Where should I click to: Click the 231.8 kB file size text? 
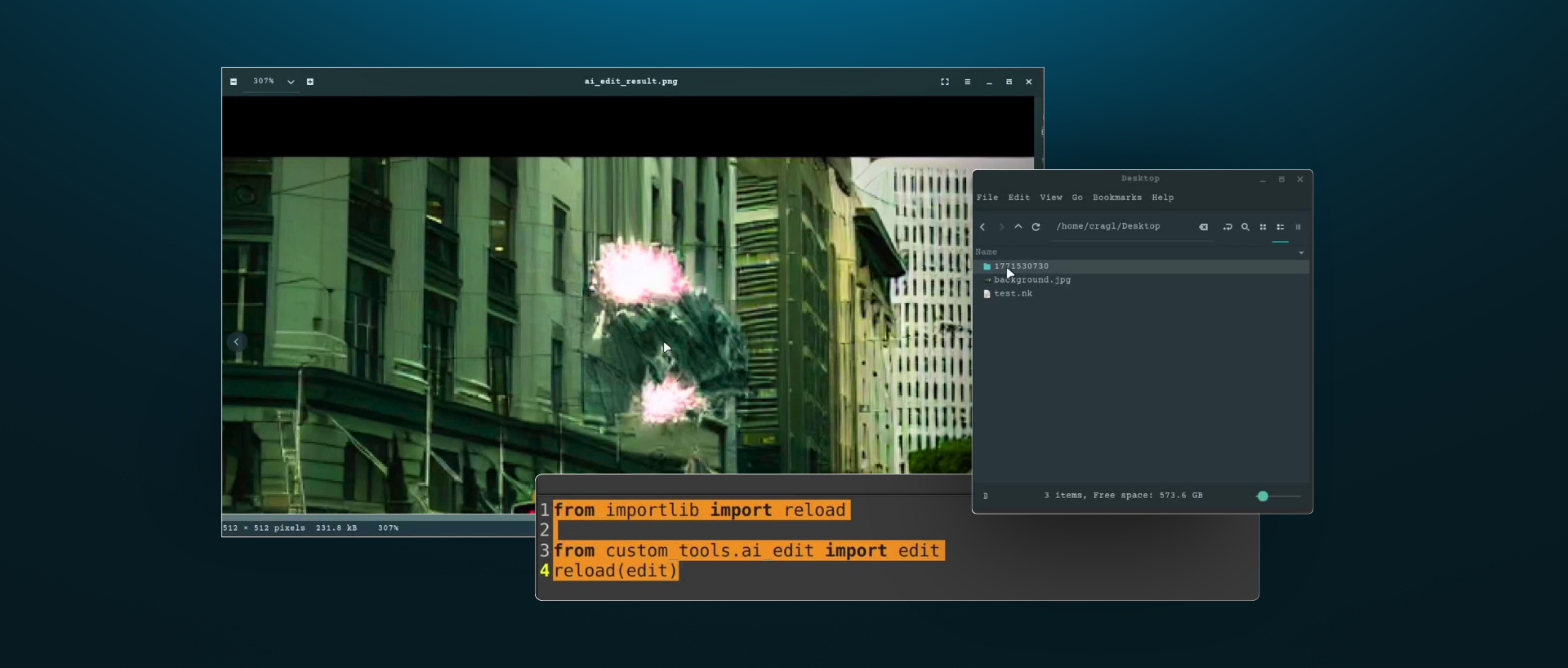(x=336, y=528)
